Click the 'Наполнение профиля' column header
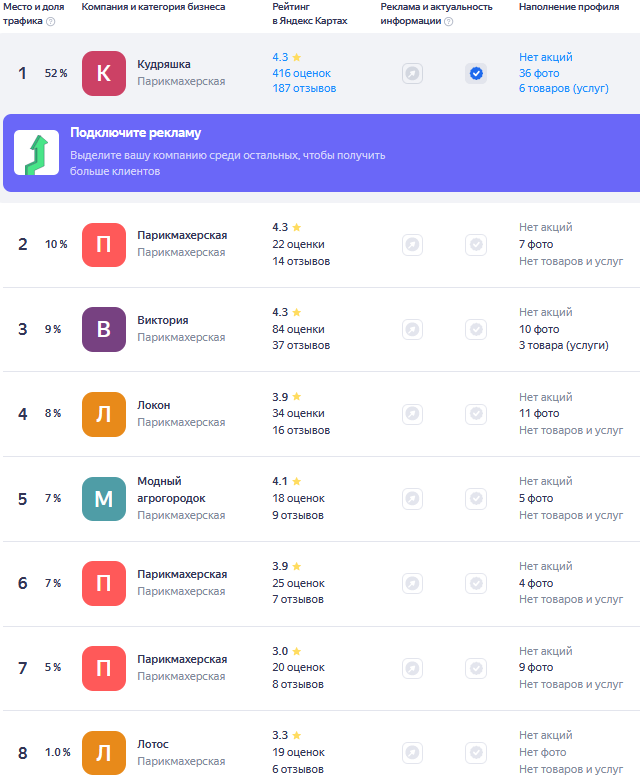The image size is (640, 784). (569, 7)
